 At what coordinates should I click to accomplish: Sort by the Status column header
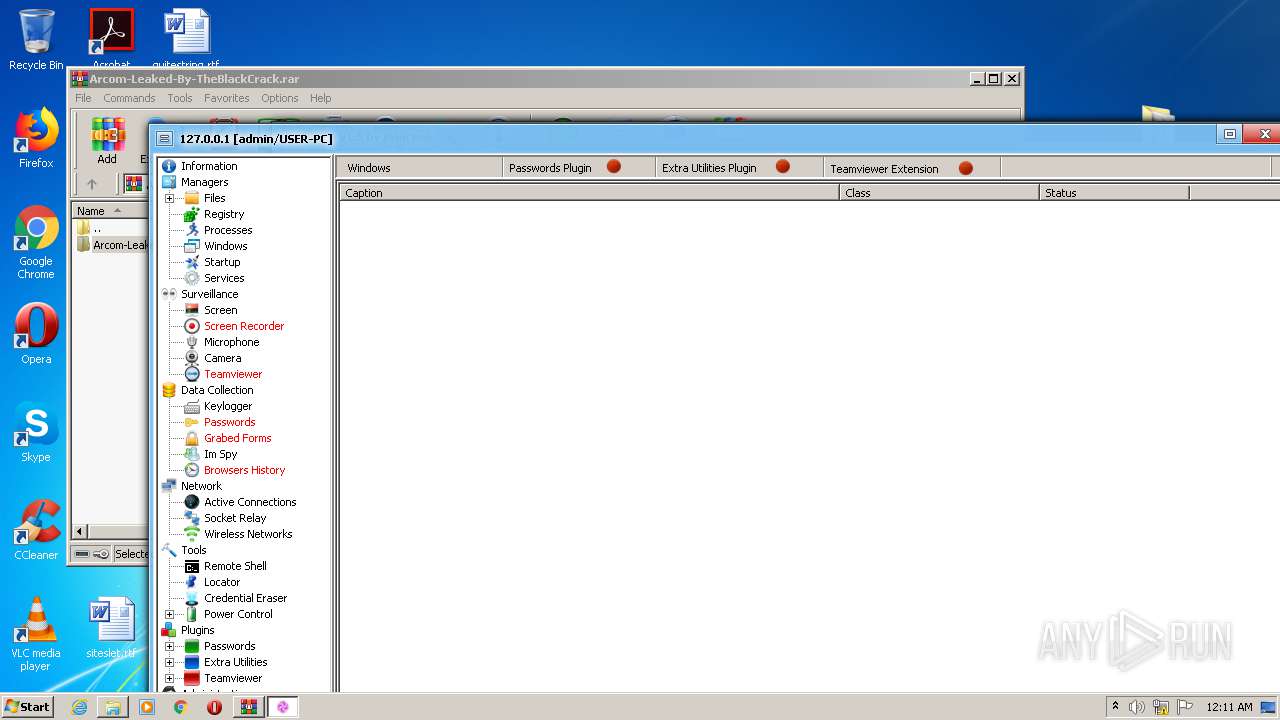[1114, 193]
